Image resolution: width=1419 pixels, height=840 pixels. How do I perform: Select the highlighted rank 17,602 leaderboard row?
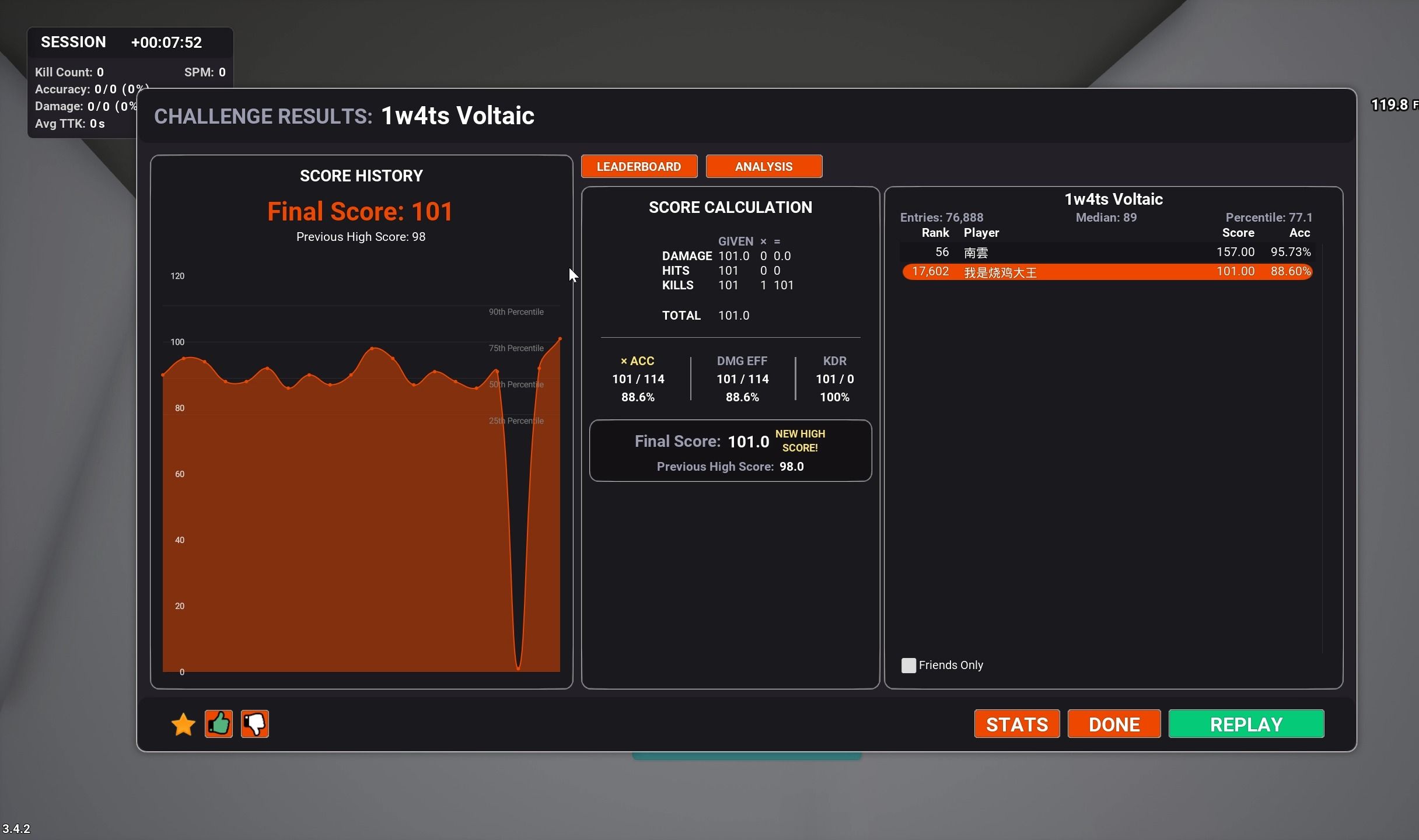click(1107, 271)
